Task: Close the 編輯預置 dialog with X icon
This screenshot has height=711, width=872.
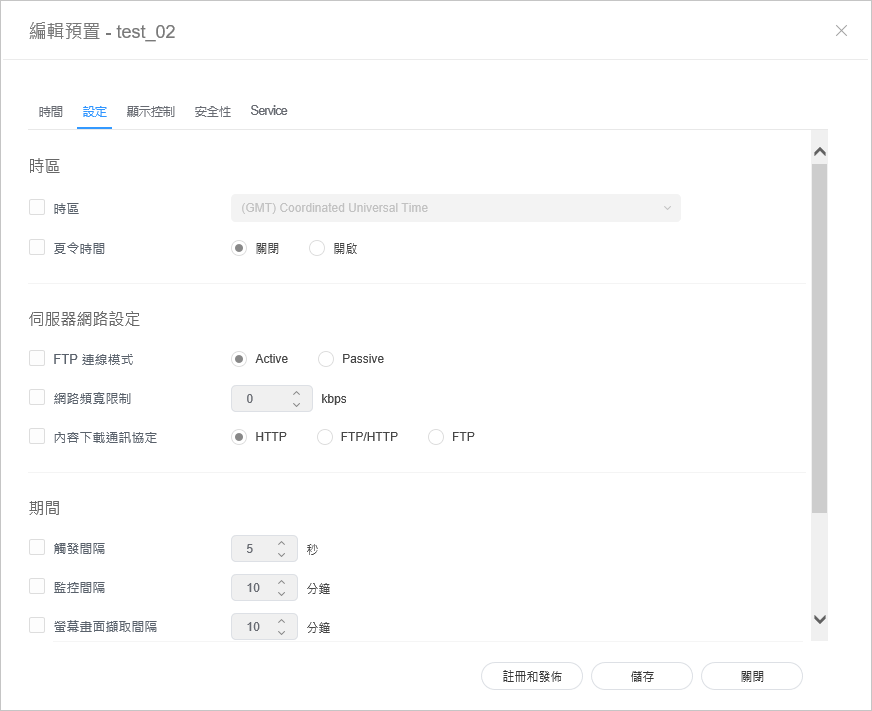Action: pyautogui.click(x=841, y=31)
